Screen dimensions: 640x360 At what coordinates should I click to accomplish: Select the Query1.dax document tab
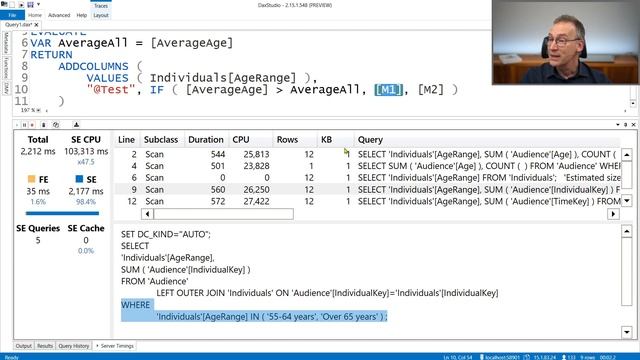tap(18, 24)
